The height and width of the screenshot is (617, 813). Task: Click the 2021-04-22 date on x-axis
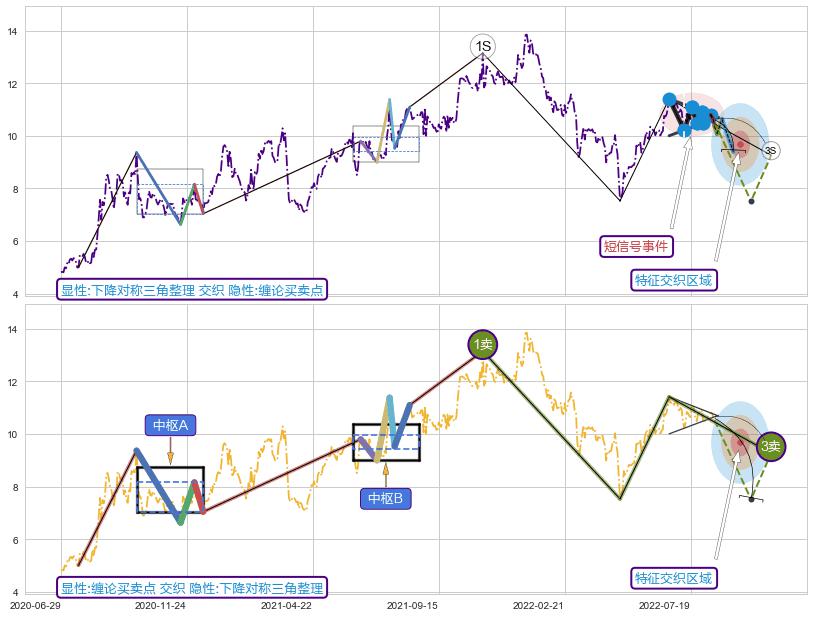click(x=286, y=605)
